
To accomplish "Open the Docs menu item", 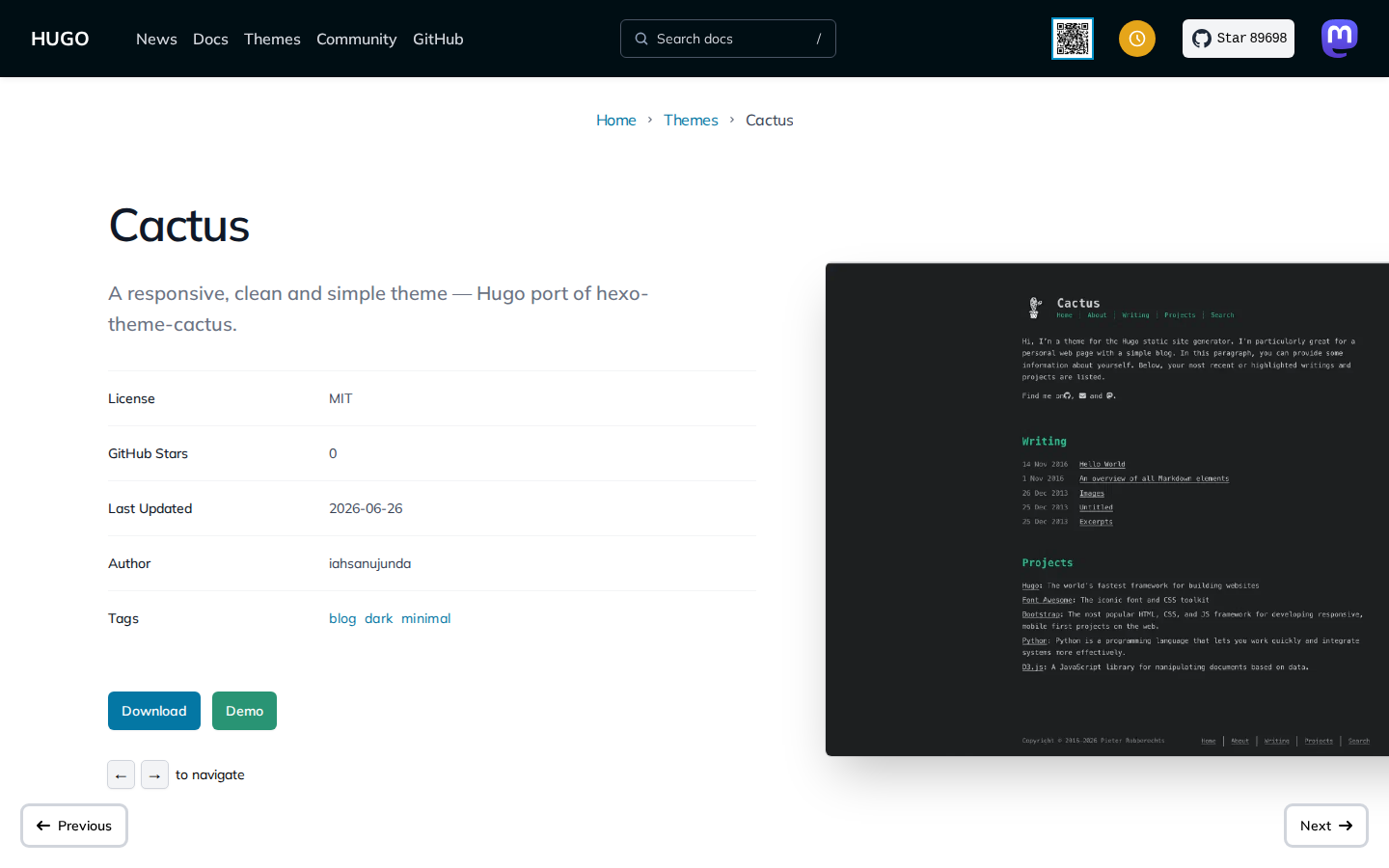I will point(210,39).
